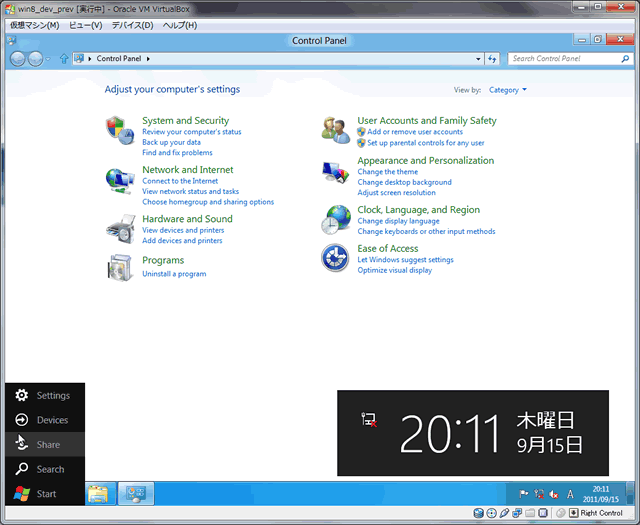This screenshot has height=525, width=640.
Task: Open the Clock, Language, and Region globe icon
Action: click(x=336, y=220)
